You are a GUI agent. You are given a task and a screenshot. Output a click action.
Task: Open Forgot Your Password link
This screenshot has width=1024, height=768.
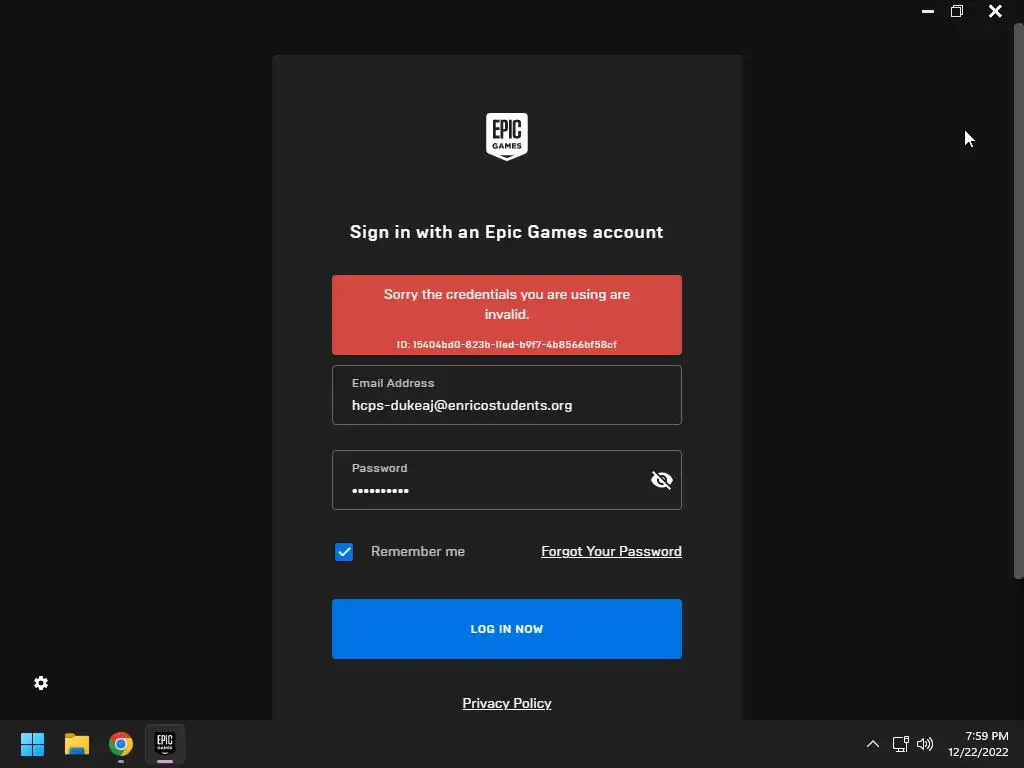[611, 551]
